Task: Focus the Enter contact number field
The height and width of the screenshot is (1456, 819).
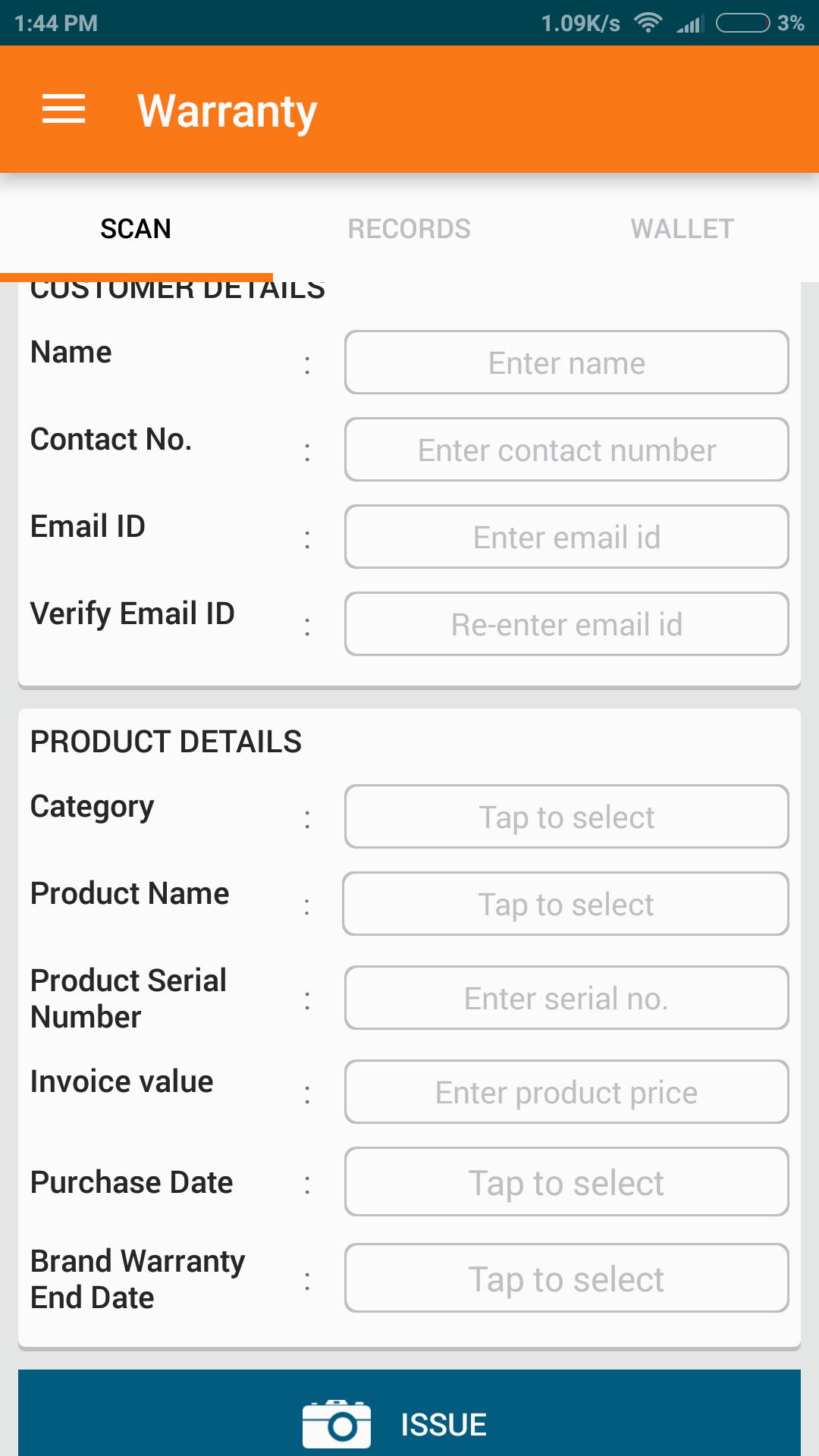Action: (566, 450)
